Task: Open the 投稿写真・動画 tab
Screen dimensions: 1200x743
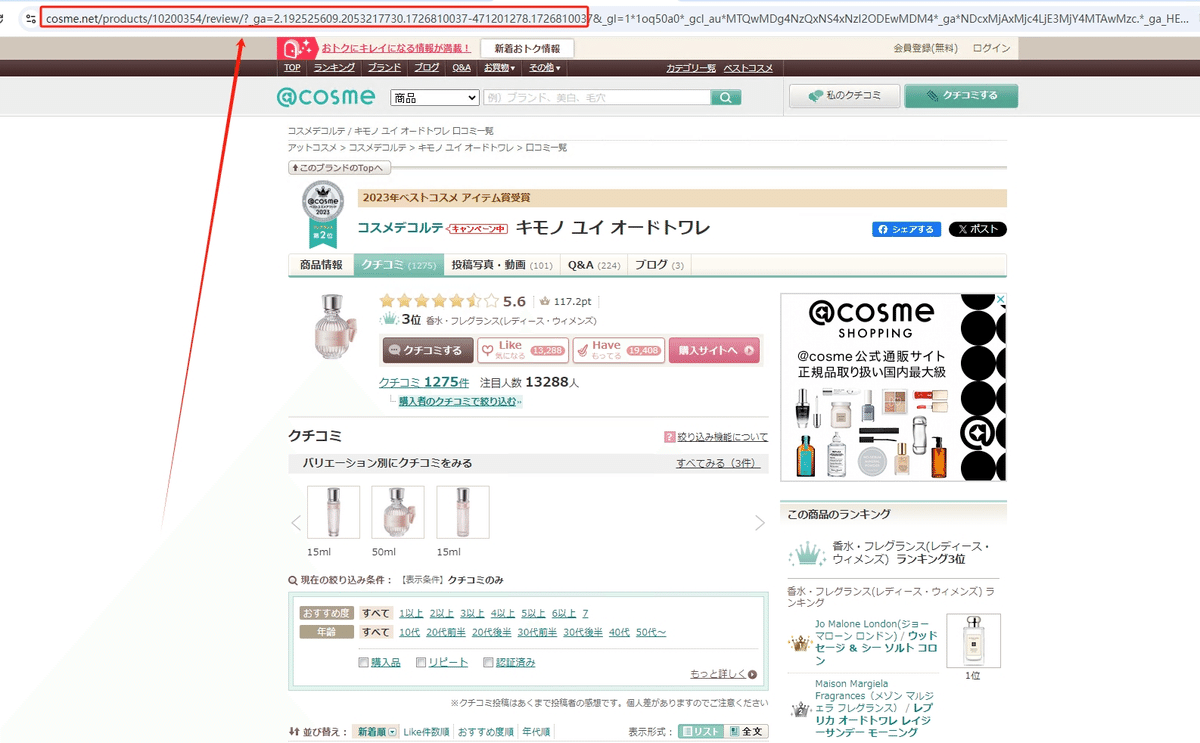Action: coord(502,265)
